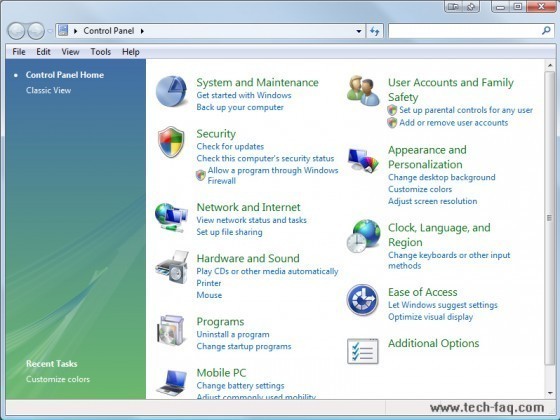Click Check for updates
The image size is (560, 420).
point(230,146)
